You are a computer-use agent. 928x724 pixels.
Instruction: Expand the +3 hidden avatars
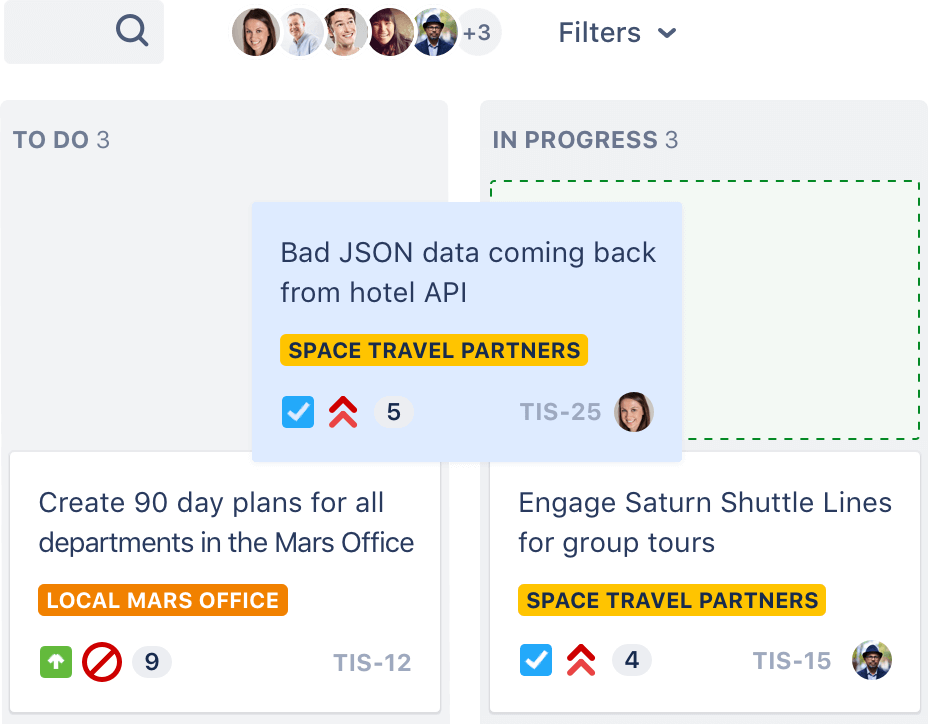(477, 31)
